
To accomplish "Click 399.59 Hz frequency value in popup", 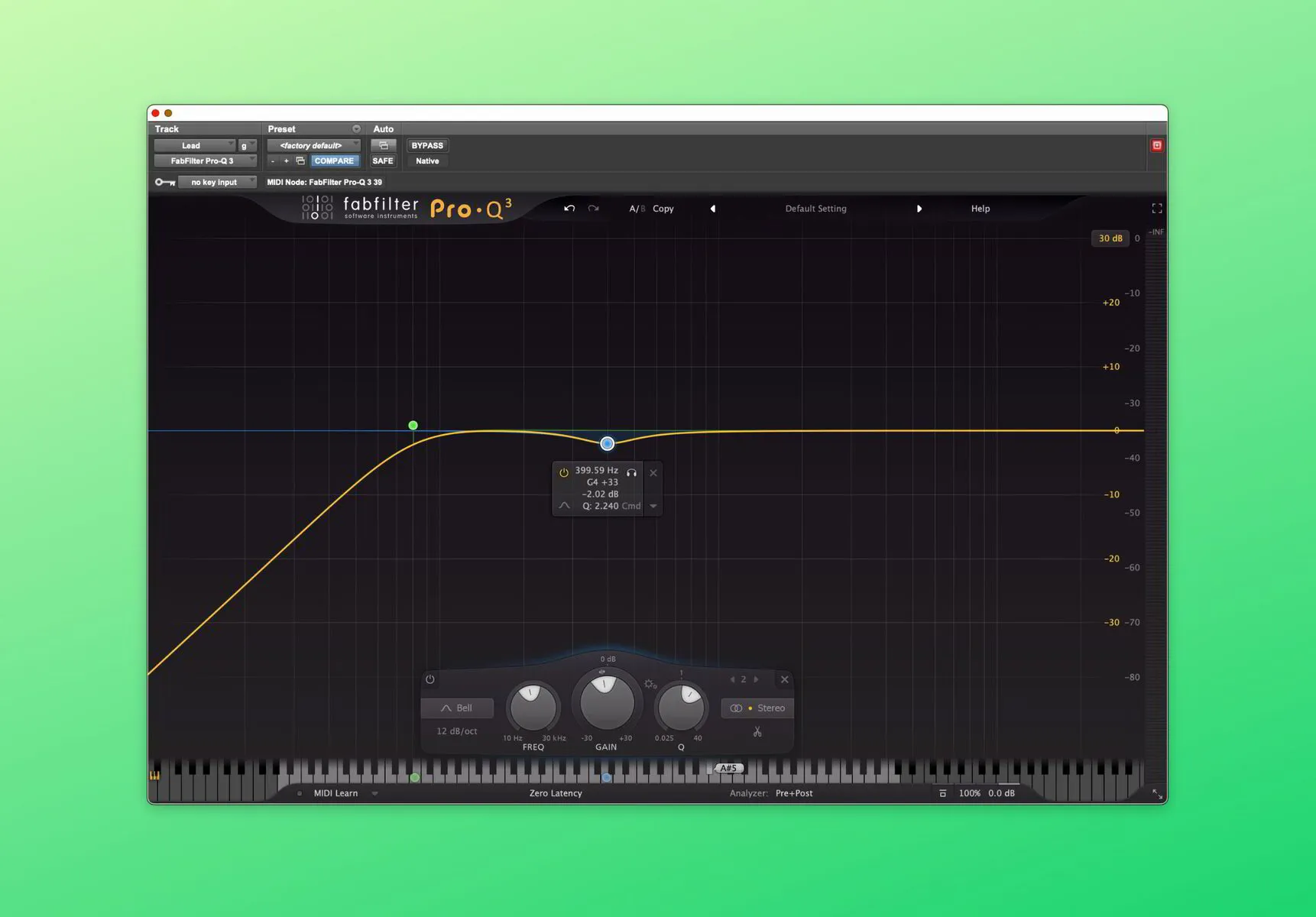I will pyautogui.click(x=596, y=471).
